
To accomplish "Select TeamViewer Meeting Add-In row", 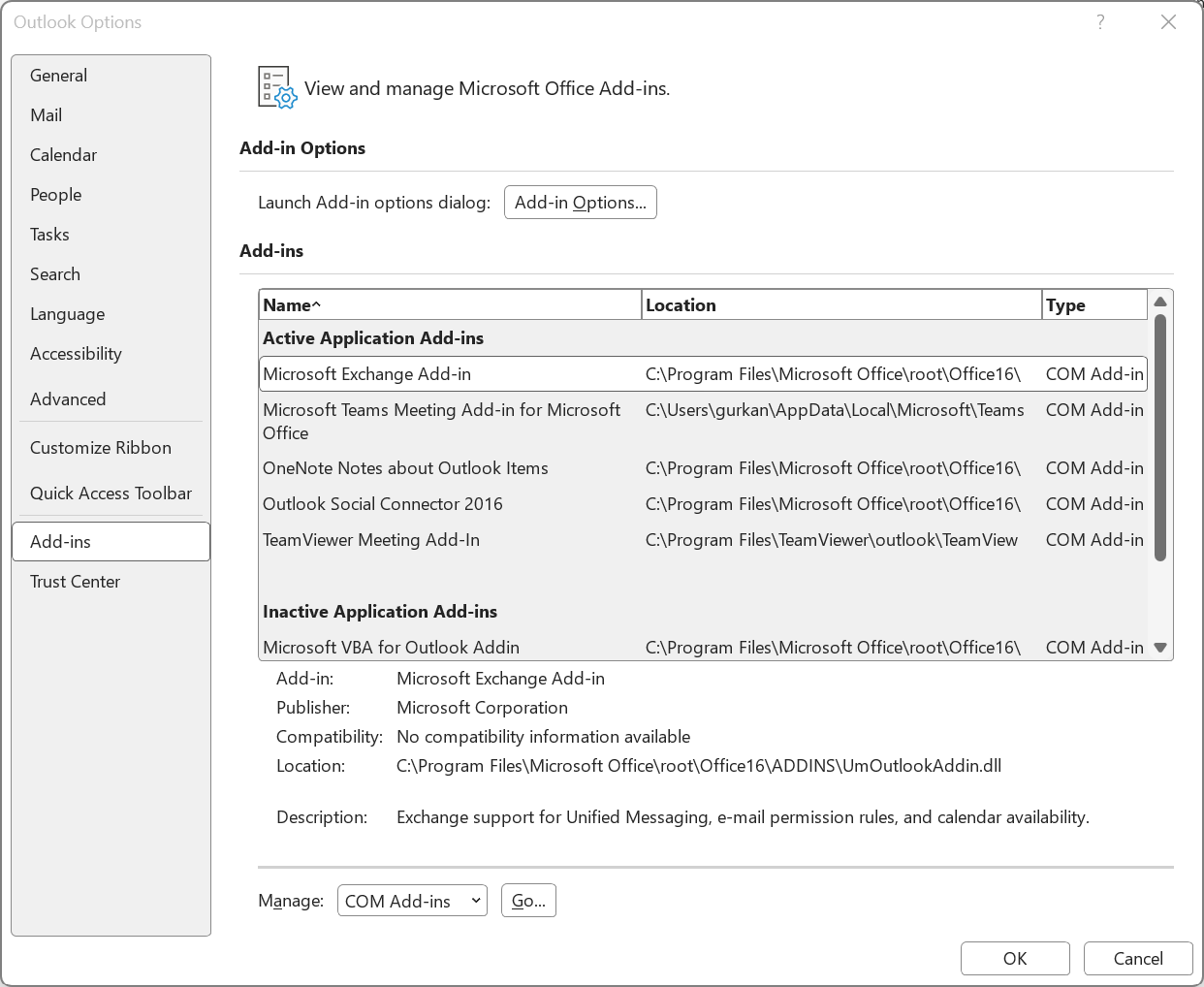I will (x=704, y=540).
